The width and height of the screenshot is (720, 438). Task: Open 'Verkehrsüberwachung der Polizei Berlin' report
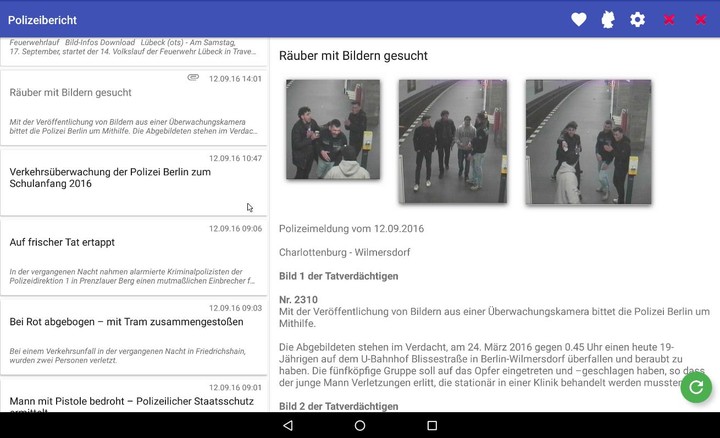pos(134,183)
